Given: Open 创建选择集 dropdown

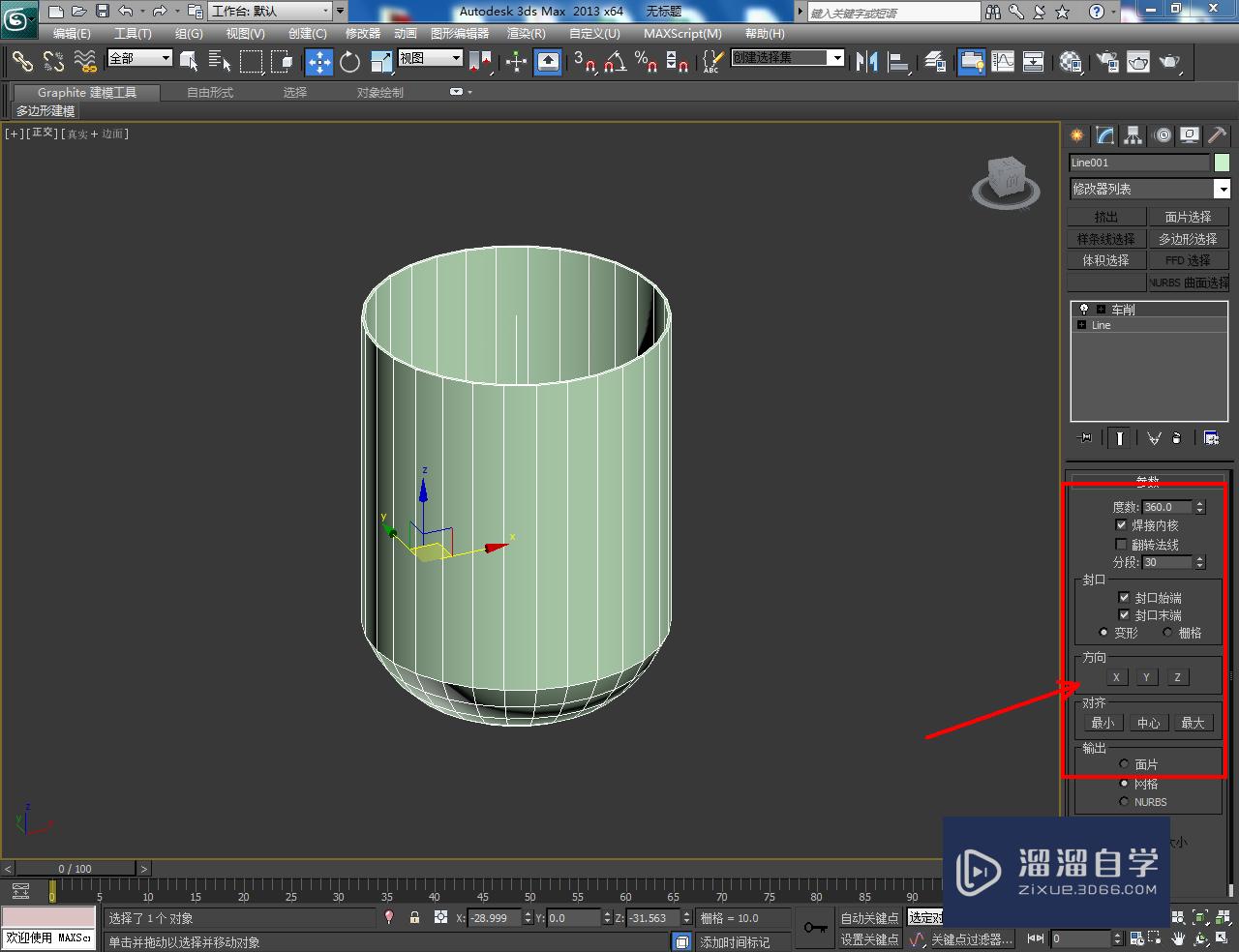Looking at the screenshot, I should (x=787, y=58).
